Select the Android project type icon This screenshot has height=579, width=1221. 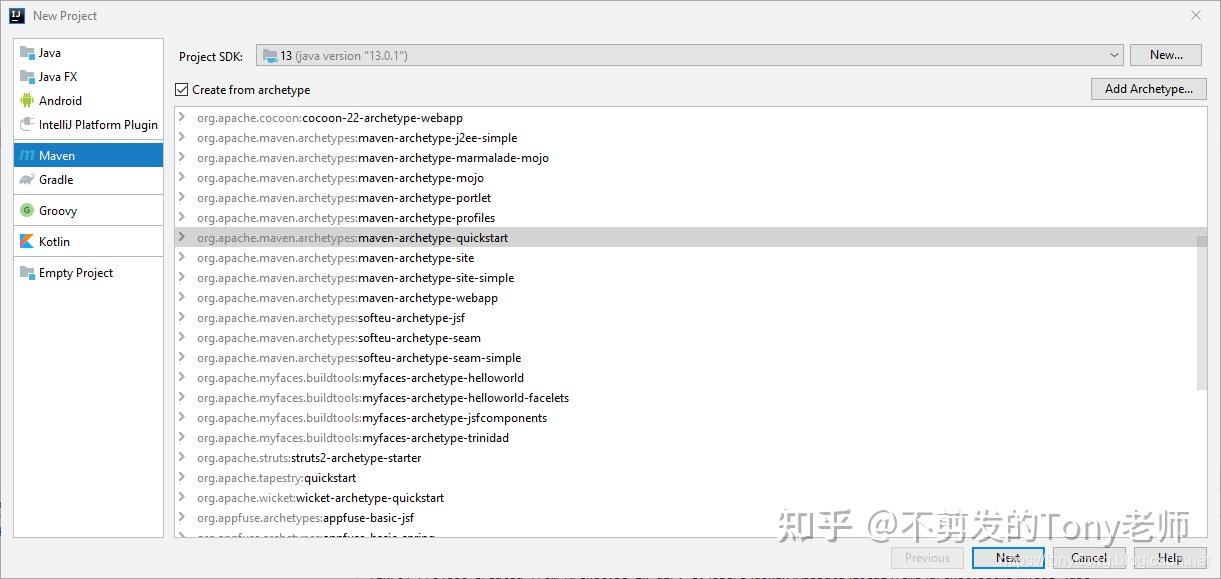click(31, 100)
